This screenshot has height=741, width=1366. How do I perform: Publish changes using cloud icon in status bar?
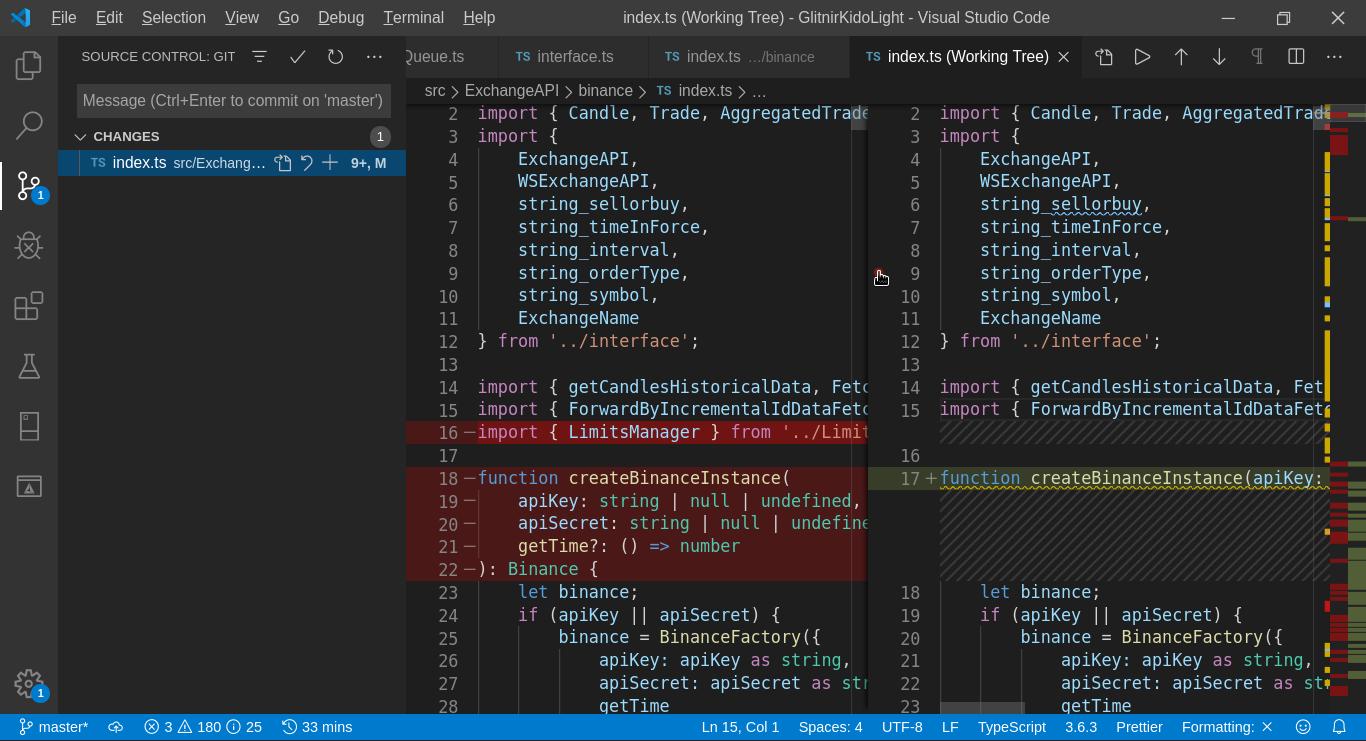(x=116, y=727)
